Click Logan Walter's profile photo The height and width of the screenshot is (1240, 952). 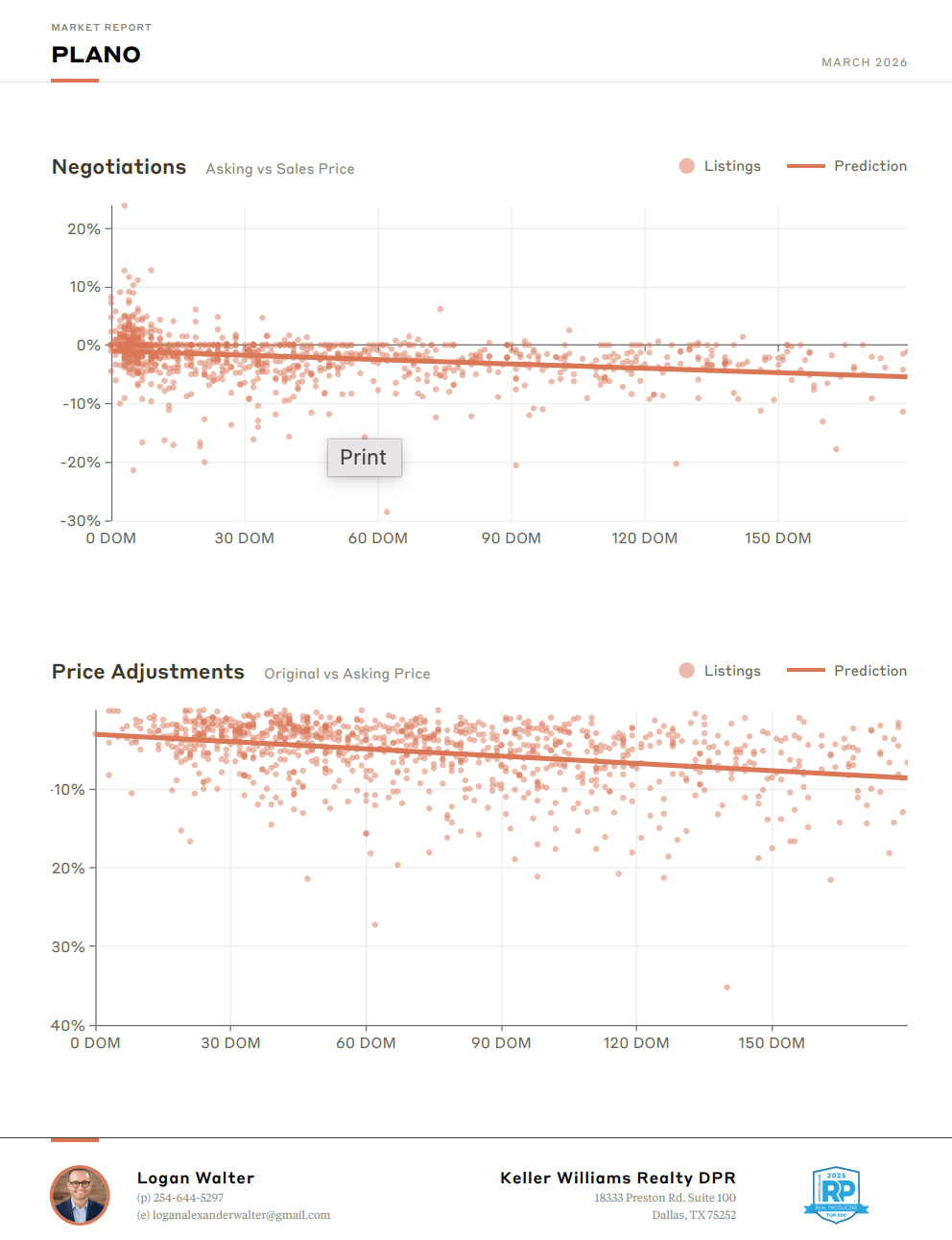[x=80, y=1195]
